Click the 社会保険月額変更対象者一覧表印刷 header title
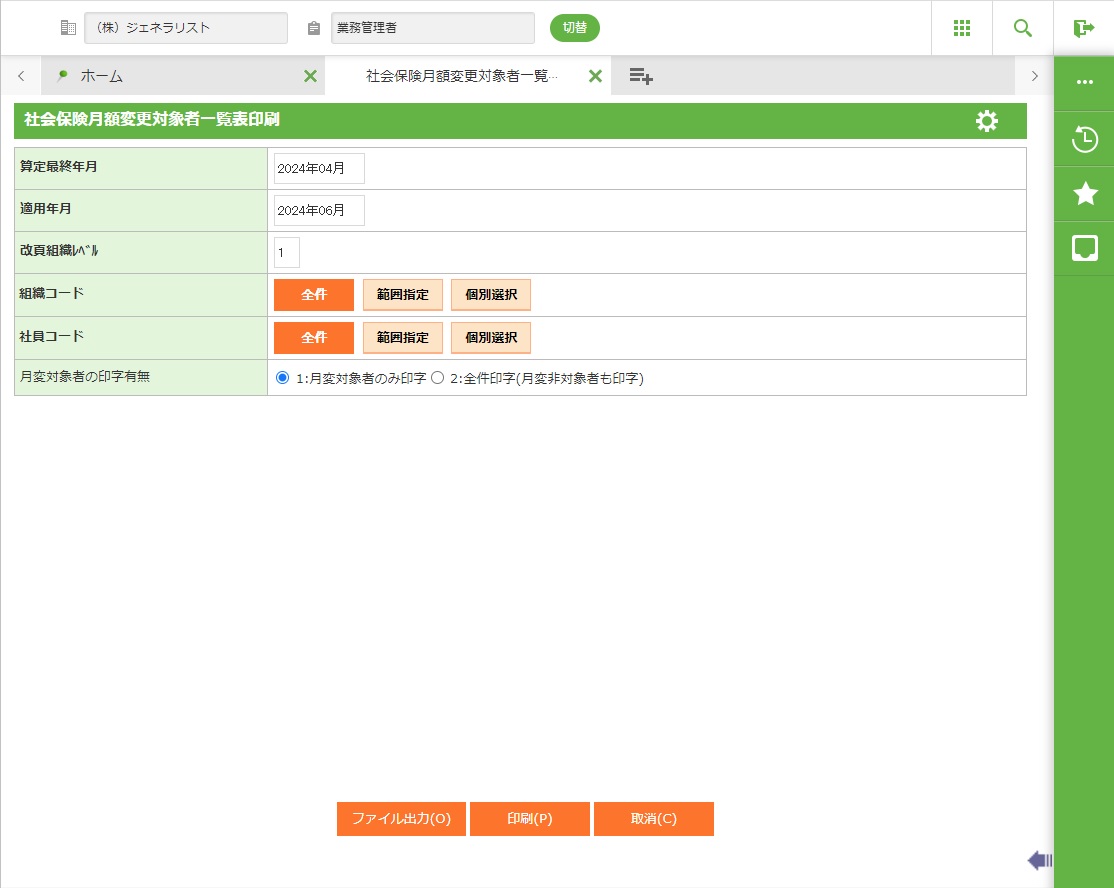This screenshot has width=1114, height=888. (x=152, y=119)
